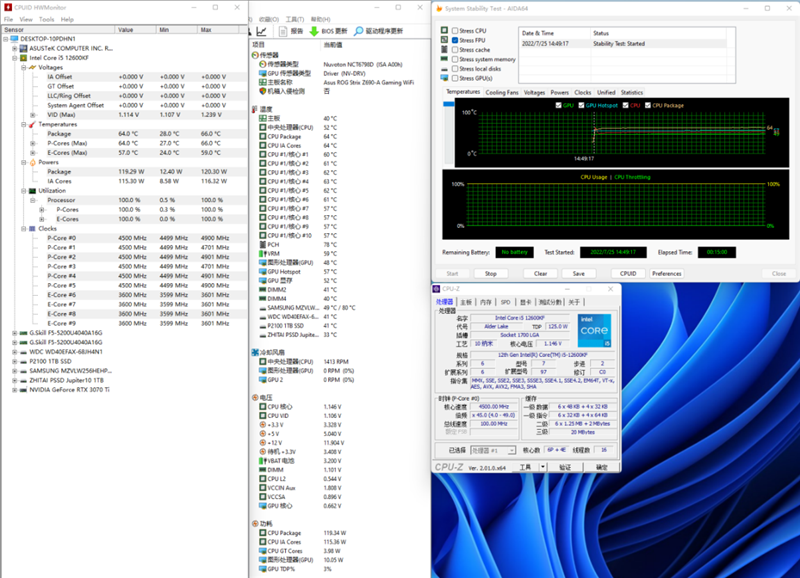
Task: Toggle the GPU Hotspot graph checkbox
Action: tap(581, 106)
